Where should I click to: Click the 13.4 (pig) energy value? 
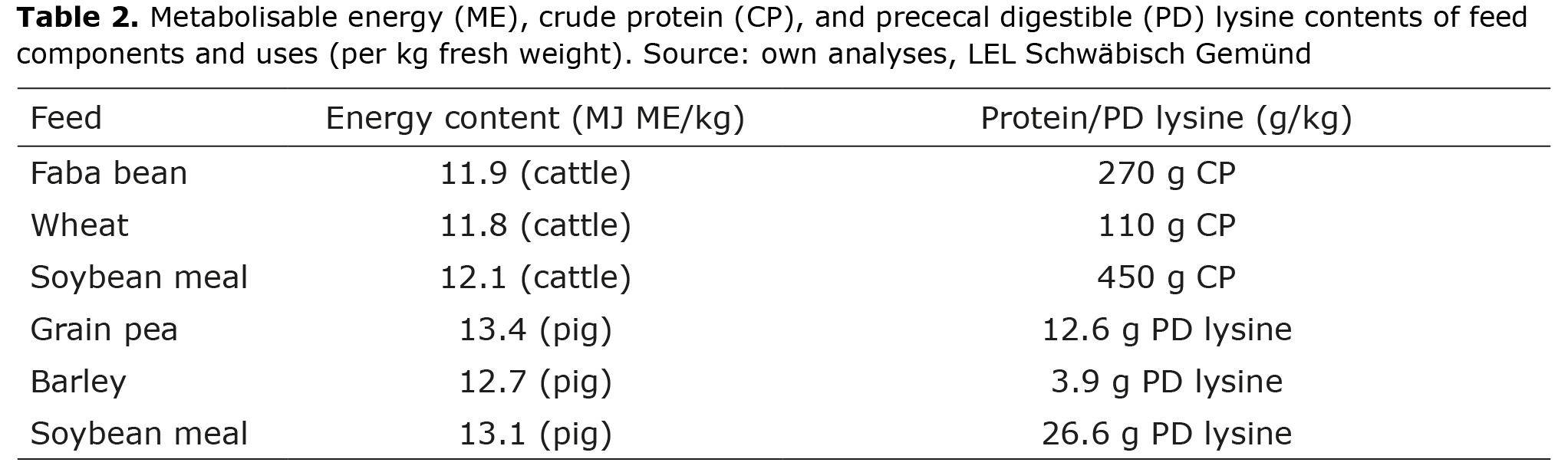pyautogui.click(x=535, y=330)
